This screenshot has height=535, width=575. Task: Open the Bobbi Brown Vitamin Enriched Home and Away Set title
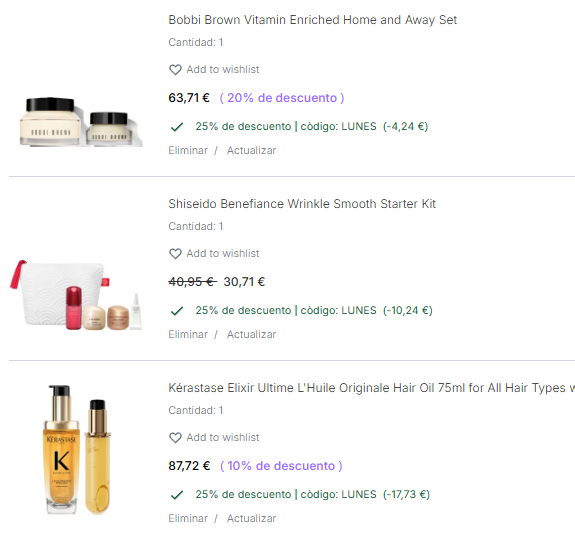[312, 20]
